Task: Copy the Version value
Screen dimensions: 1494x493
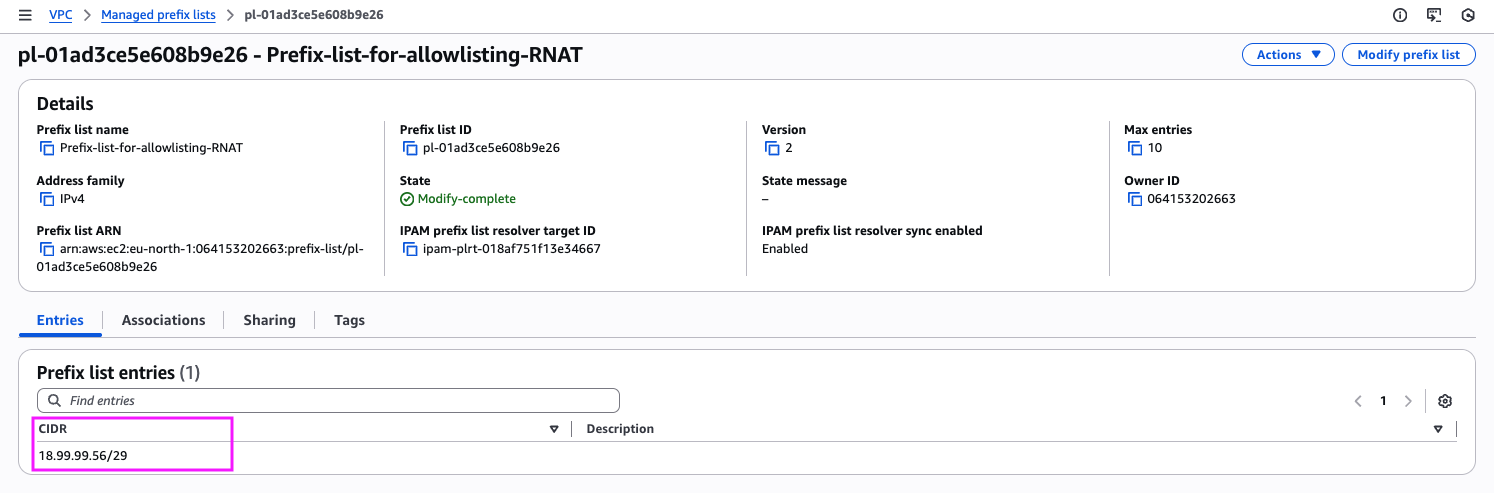Action: click(772, 148)
